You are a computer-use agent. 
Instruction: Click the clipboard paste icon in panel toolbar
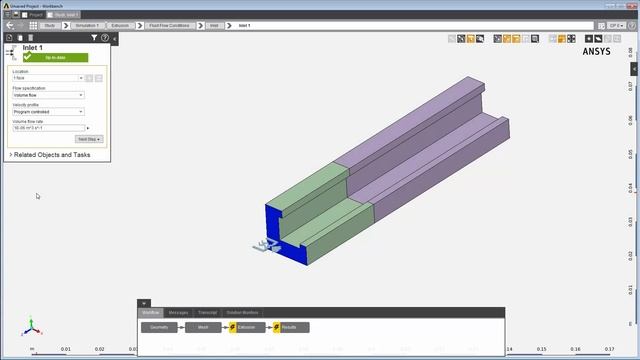[x=20, y=38]
